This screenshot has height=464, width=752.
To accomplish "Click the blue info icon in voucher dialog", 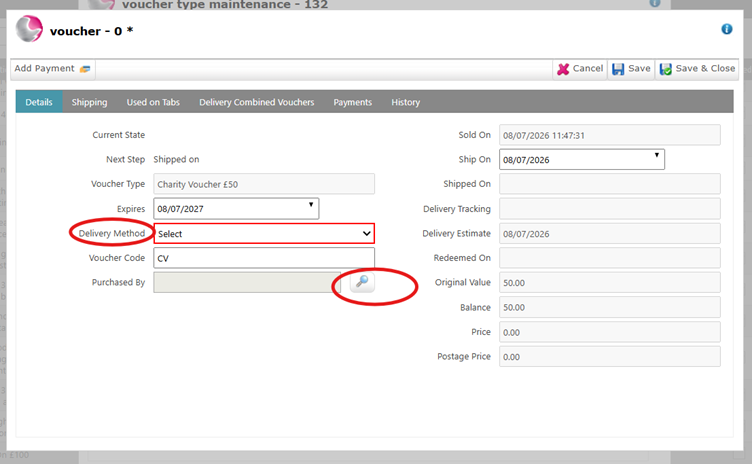I will [727, 29].
